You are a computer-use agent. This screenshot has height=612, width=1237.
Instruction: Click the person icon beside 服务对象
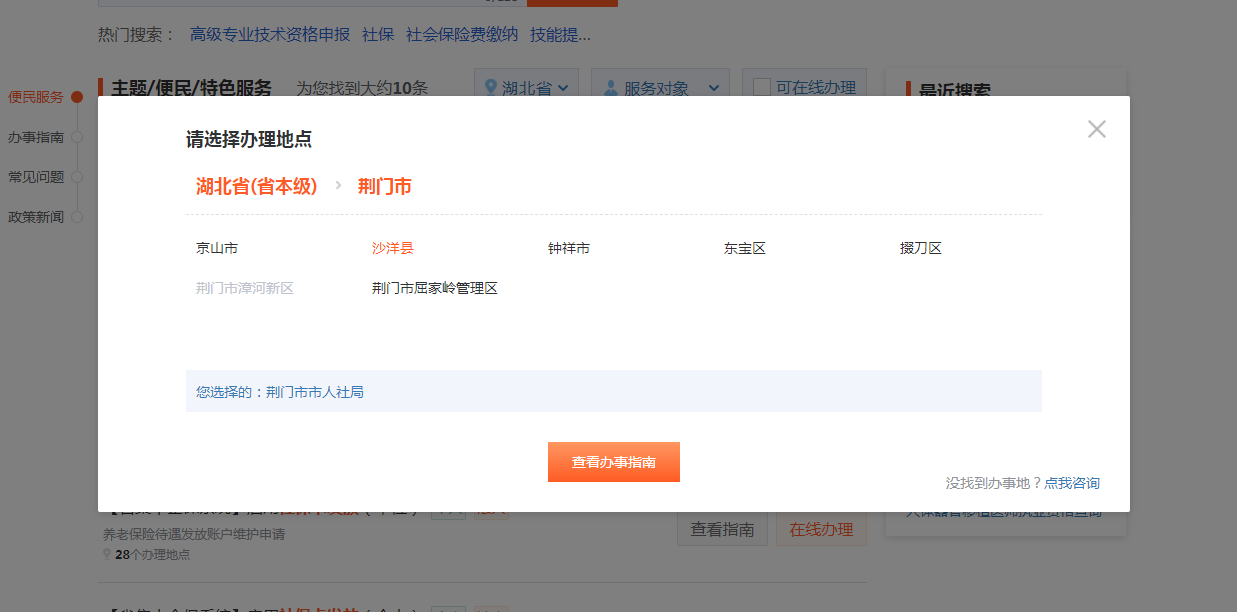tap(610, 88)
